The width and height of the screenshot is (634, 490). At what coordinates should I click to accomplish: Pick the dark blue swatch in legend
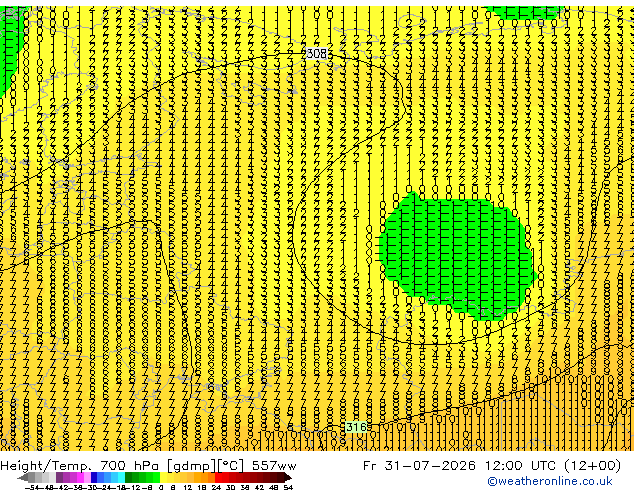[94, 477]
